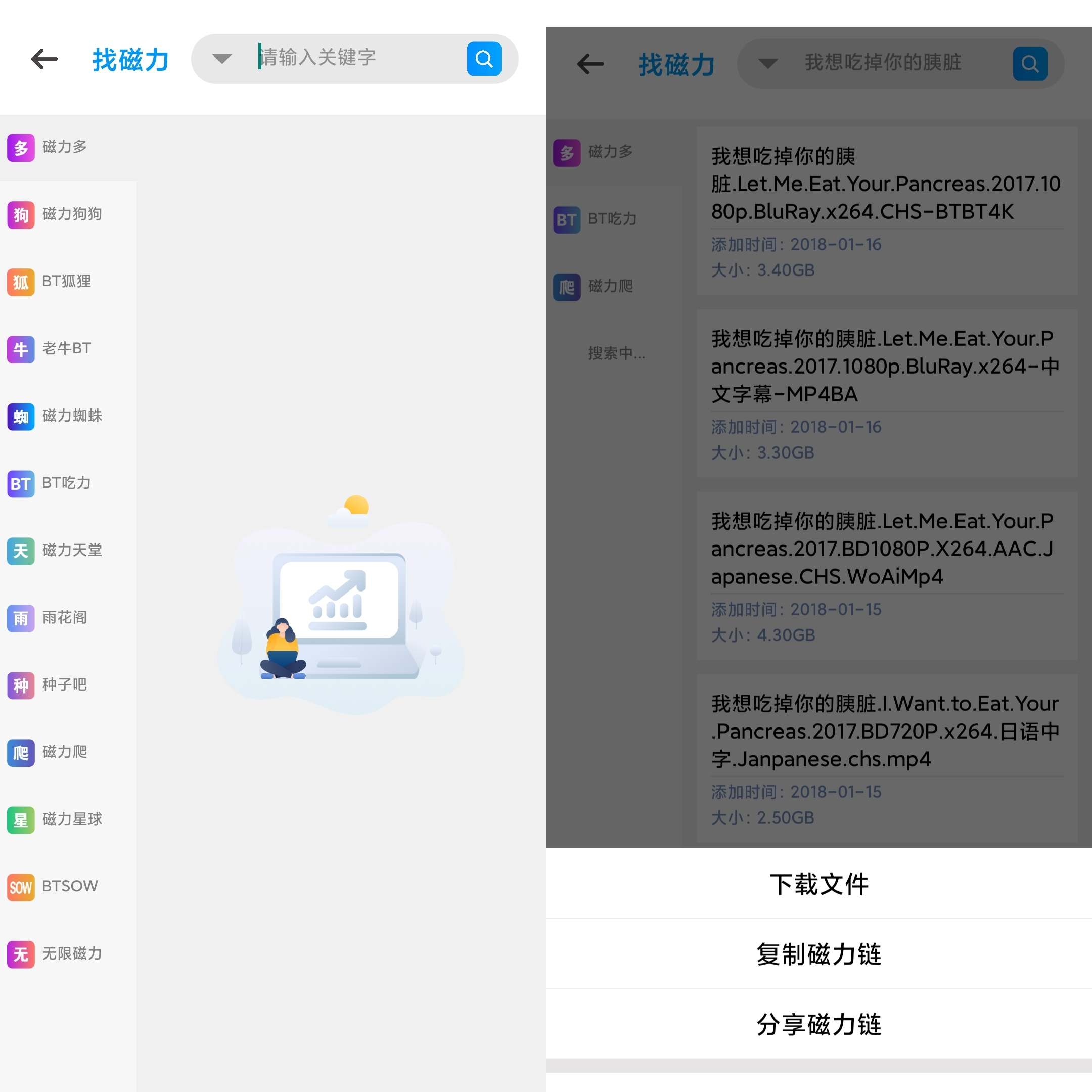Open search dropdown arrow in left screen

[x=221, y=58]
